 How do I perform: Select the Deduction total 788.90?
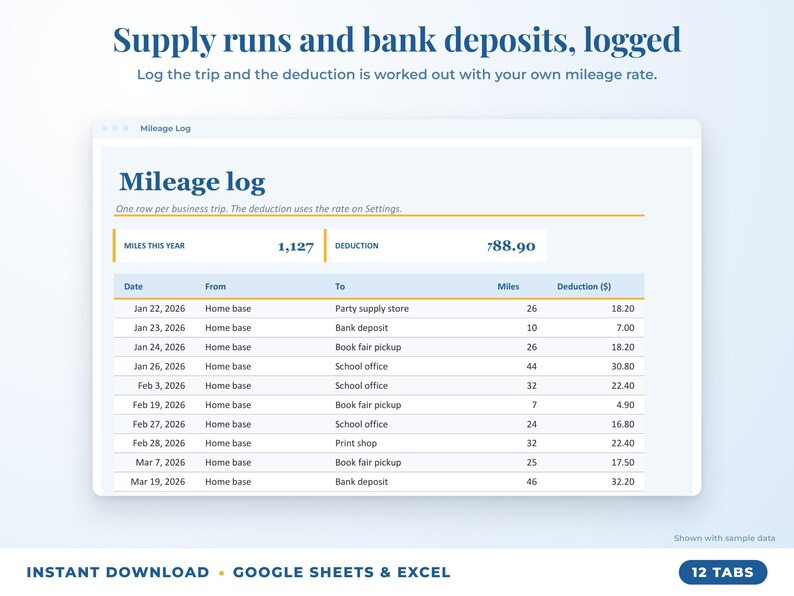tap(511, 246)
